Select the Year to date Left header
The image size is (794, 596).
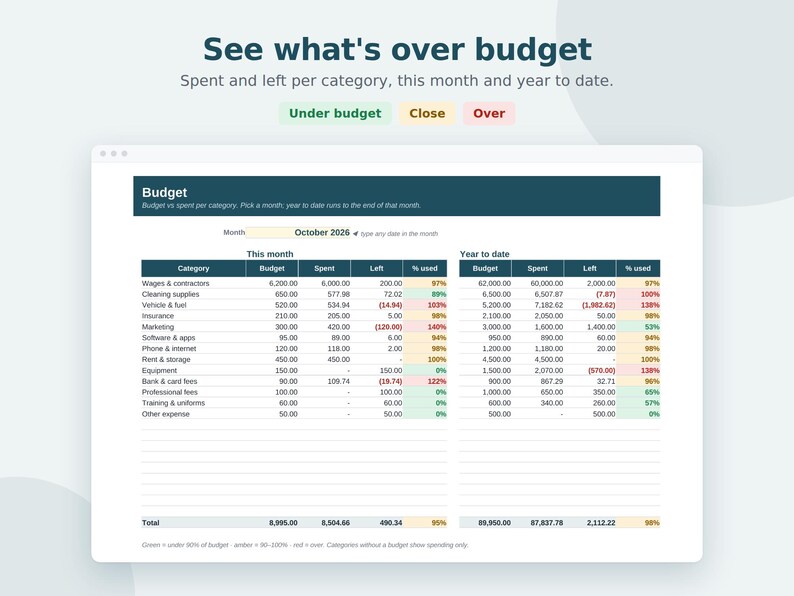coord(589,268)
